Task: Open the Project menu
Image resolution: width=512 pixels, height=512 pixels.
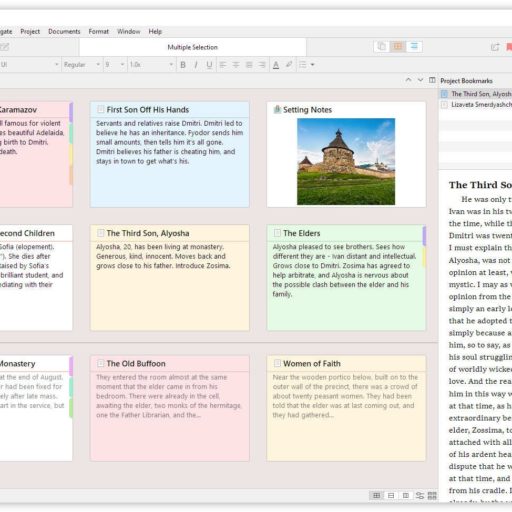Action: pyautogui.click(x=30, y=31)
